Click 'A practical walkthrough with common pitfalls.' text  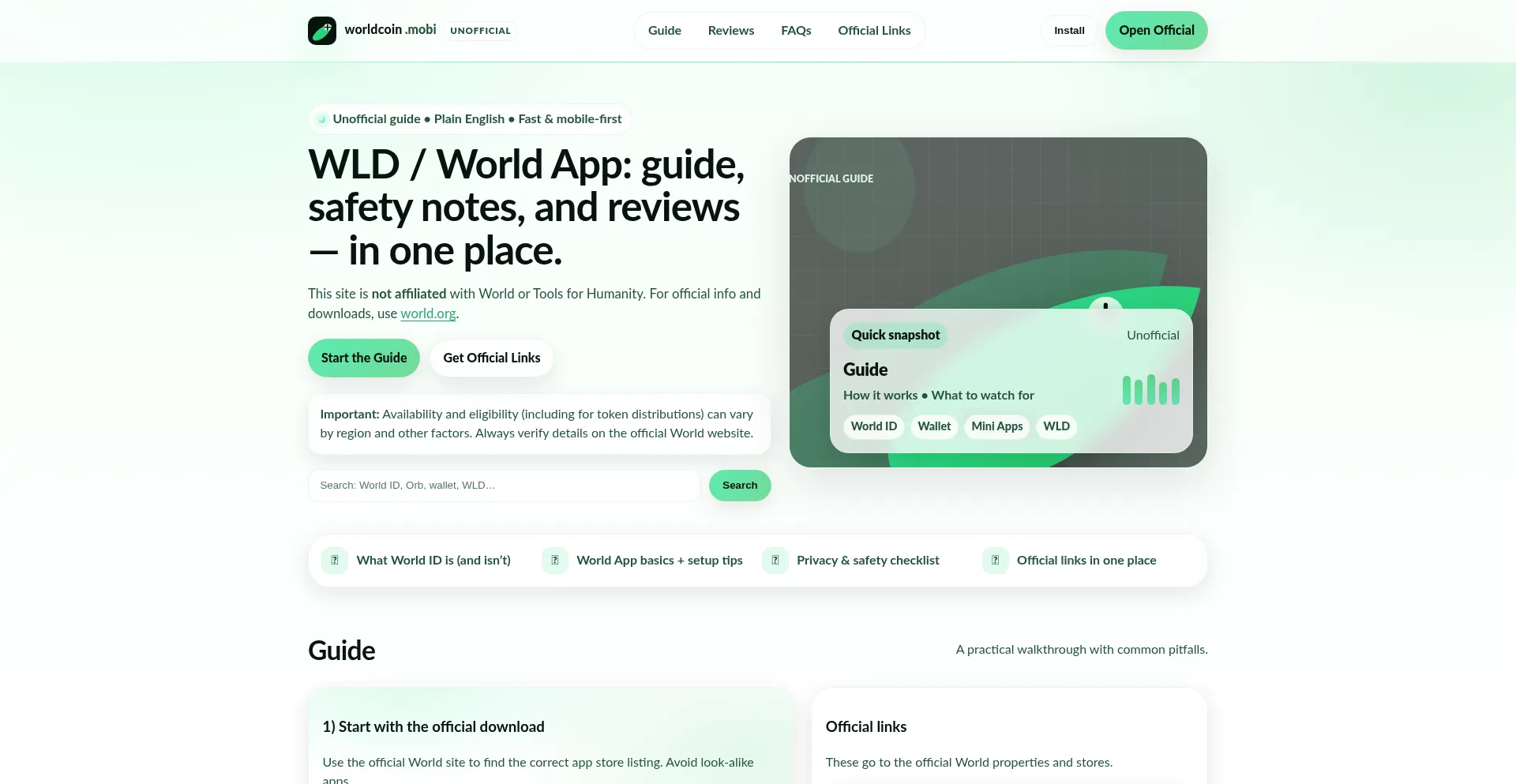coord(1082,650)
